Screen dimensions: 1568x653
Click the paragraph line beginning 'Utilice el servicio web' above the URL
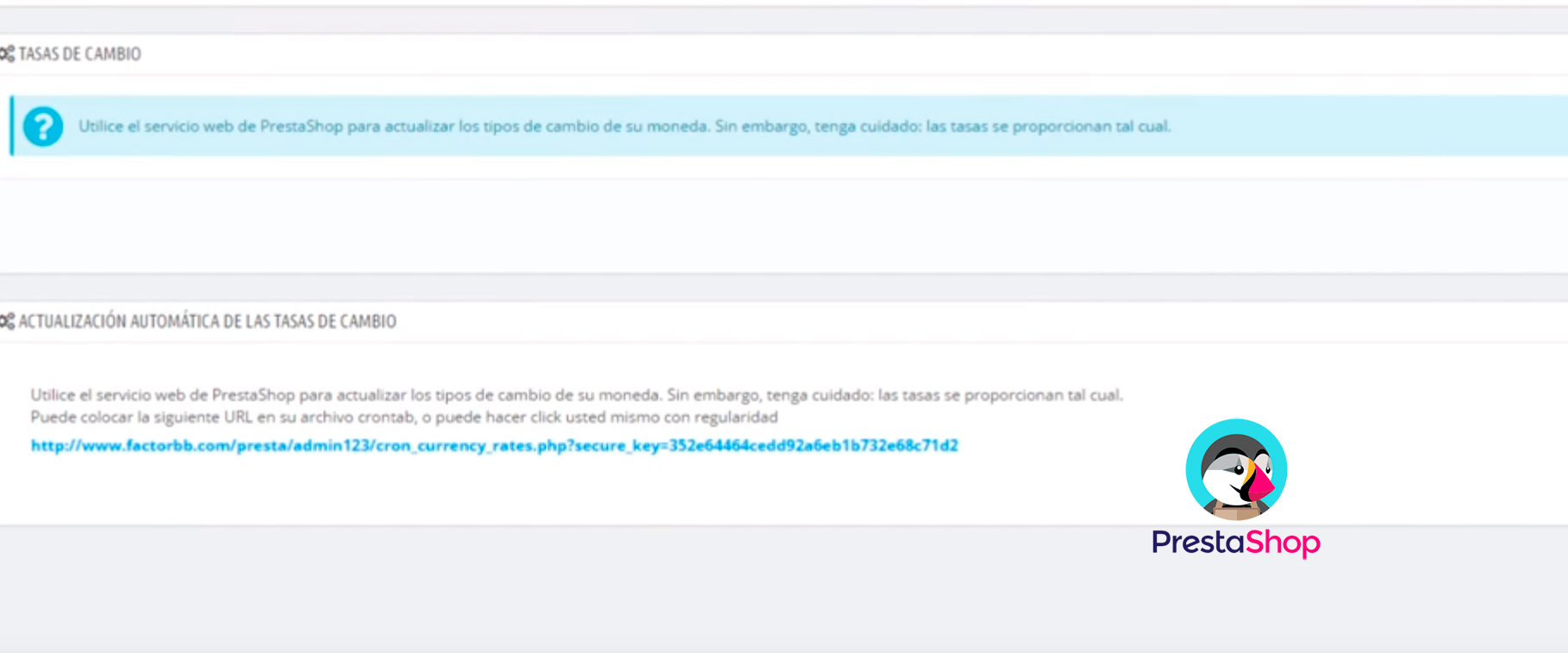coord(577,395)
